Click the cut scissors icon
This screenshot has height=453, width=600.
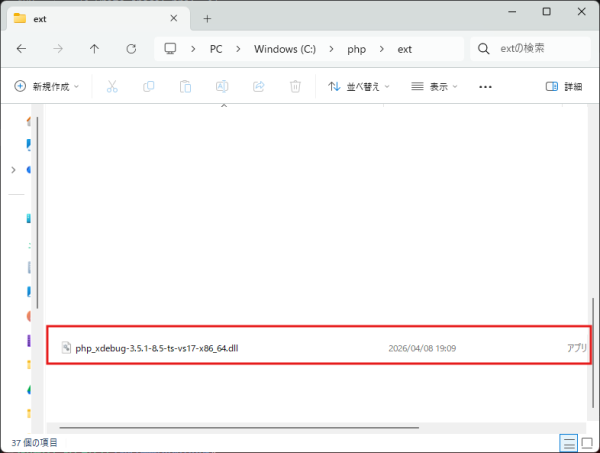click(112, 86)
